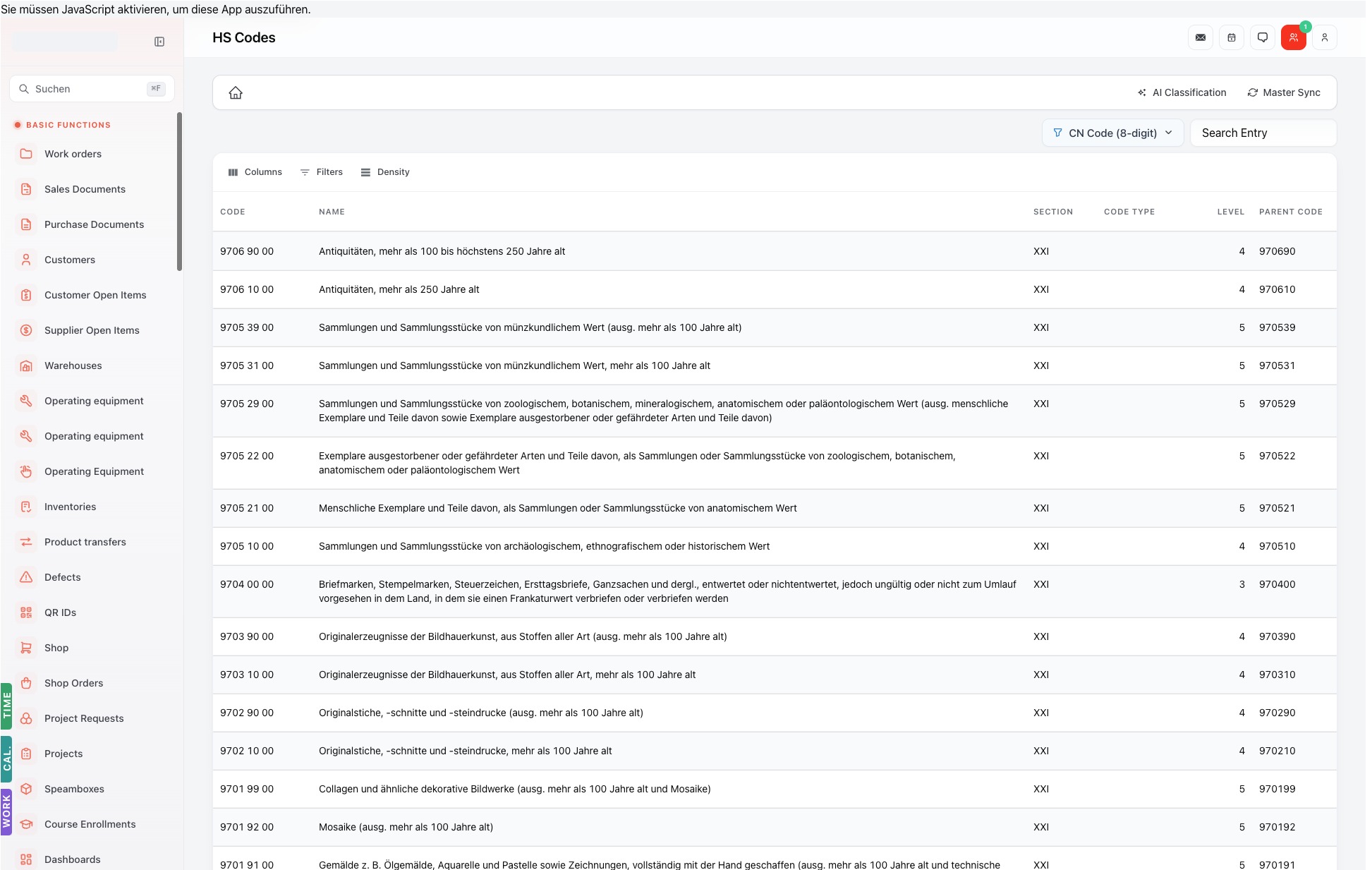This screenshot has width=1372, height=870.
Task: Click the sidebar vertical scrollbar
Action: [179, 191]
